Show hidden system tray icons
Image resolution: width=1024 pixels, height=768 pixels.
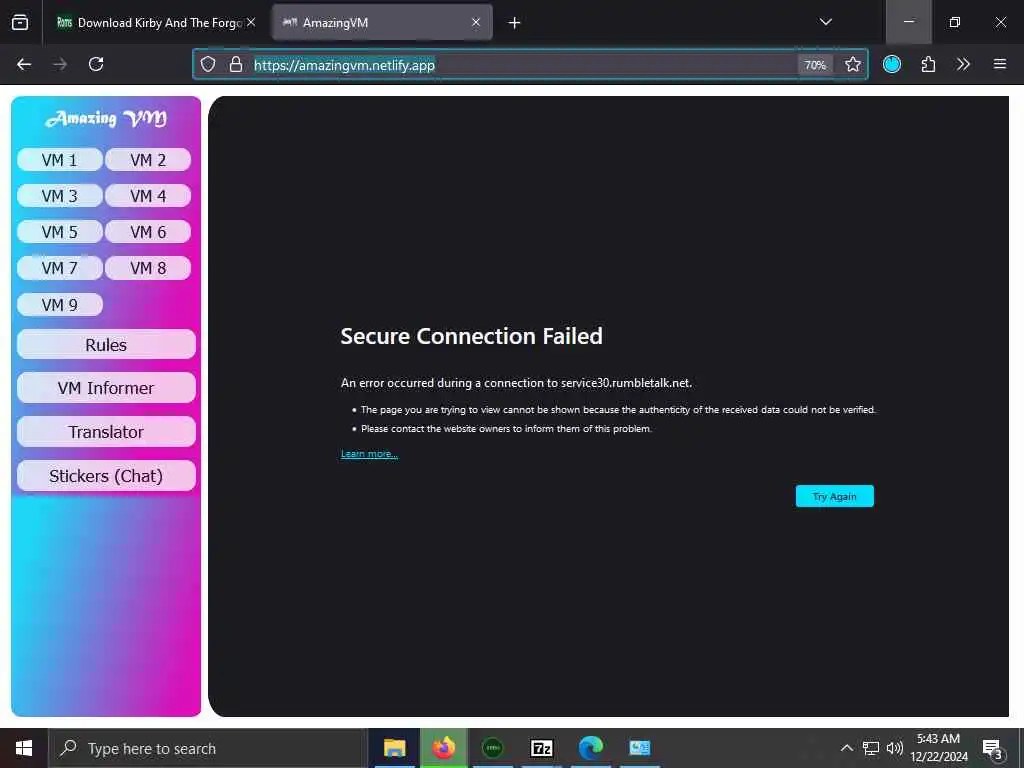(x=846, y=748)
